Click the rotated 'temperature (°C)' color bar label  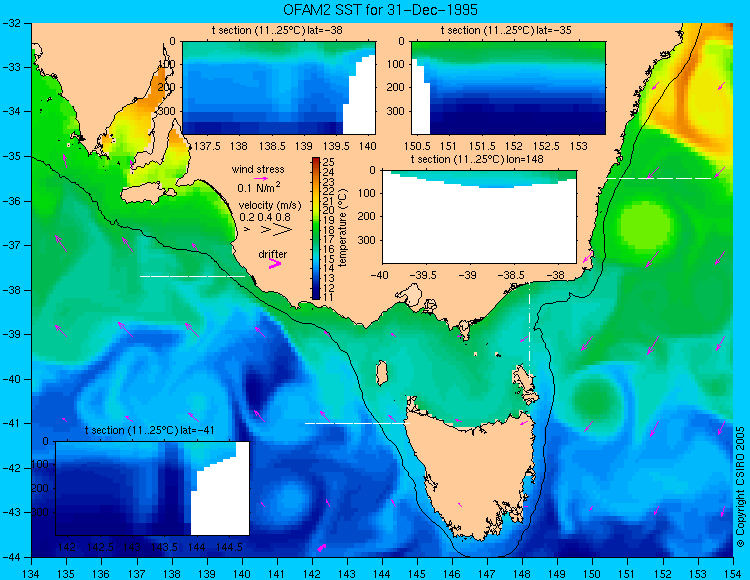(342, 228)
